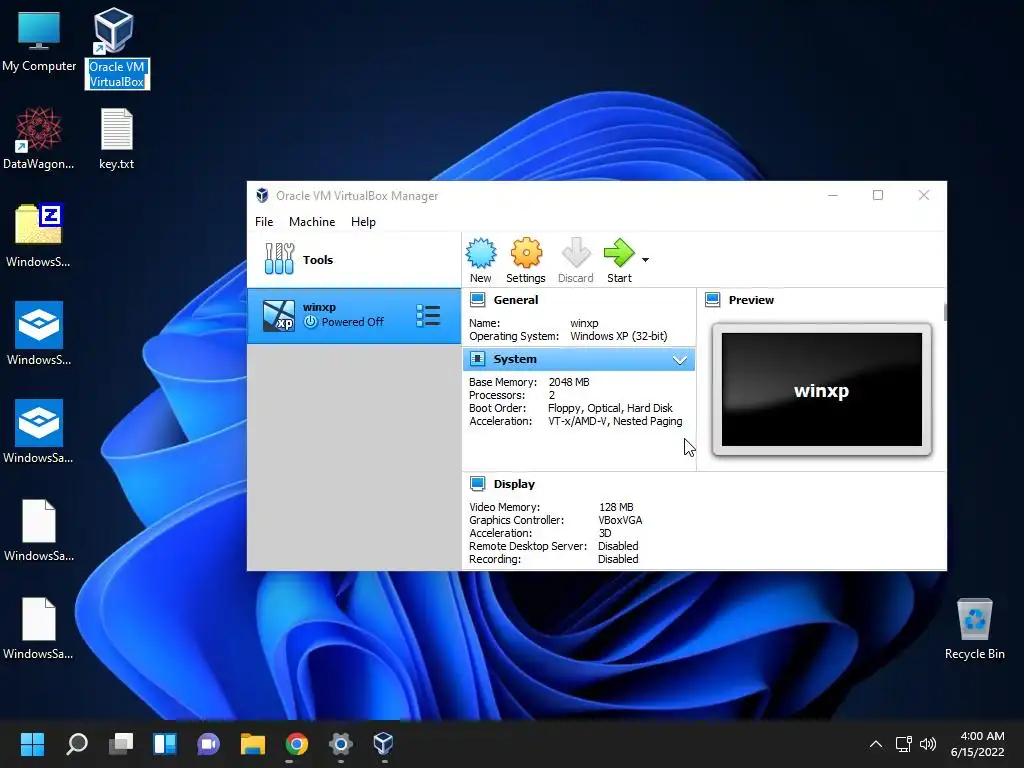Click the Boot Order value text

tap(610, 408)
